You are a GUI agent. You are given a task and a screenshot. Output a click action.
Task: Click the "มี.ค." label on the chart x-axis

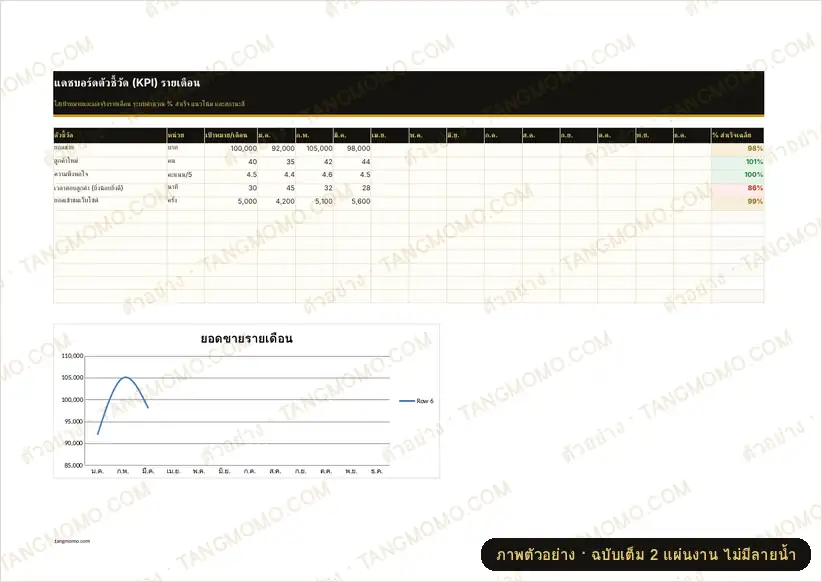[x=148, y=471]
